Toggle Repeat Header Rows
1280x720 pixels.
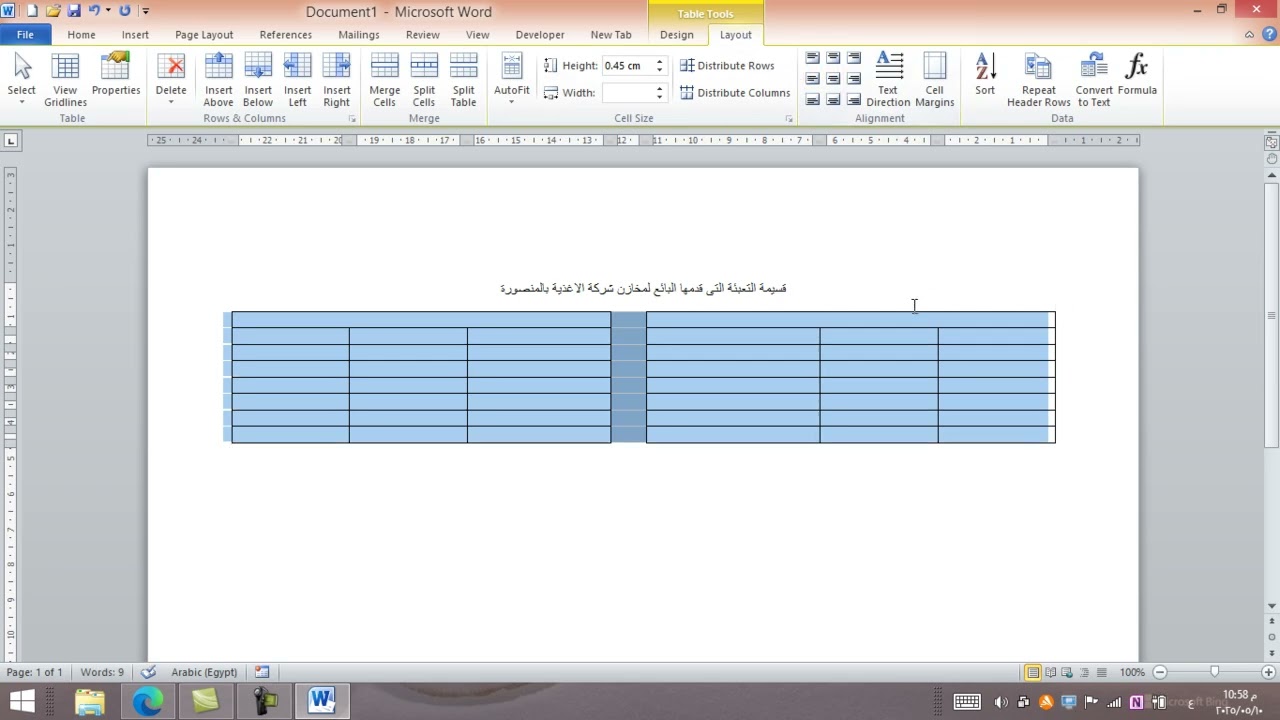pos(1038,81)
